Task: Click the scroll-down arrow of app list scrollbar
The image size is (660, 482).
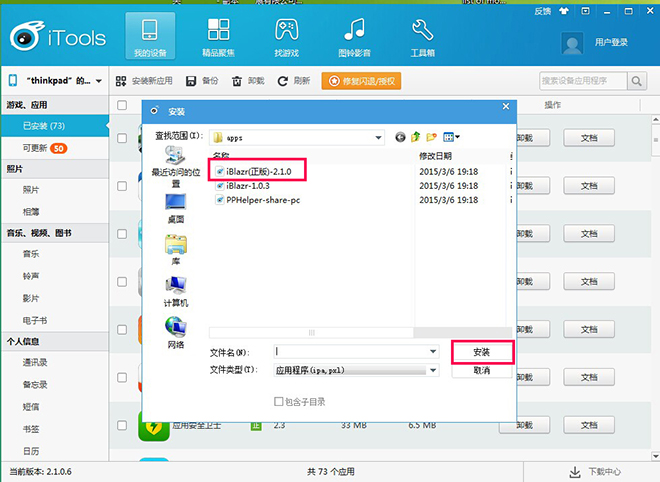Action: pyautogui.click(x=655, y=456)
